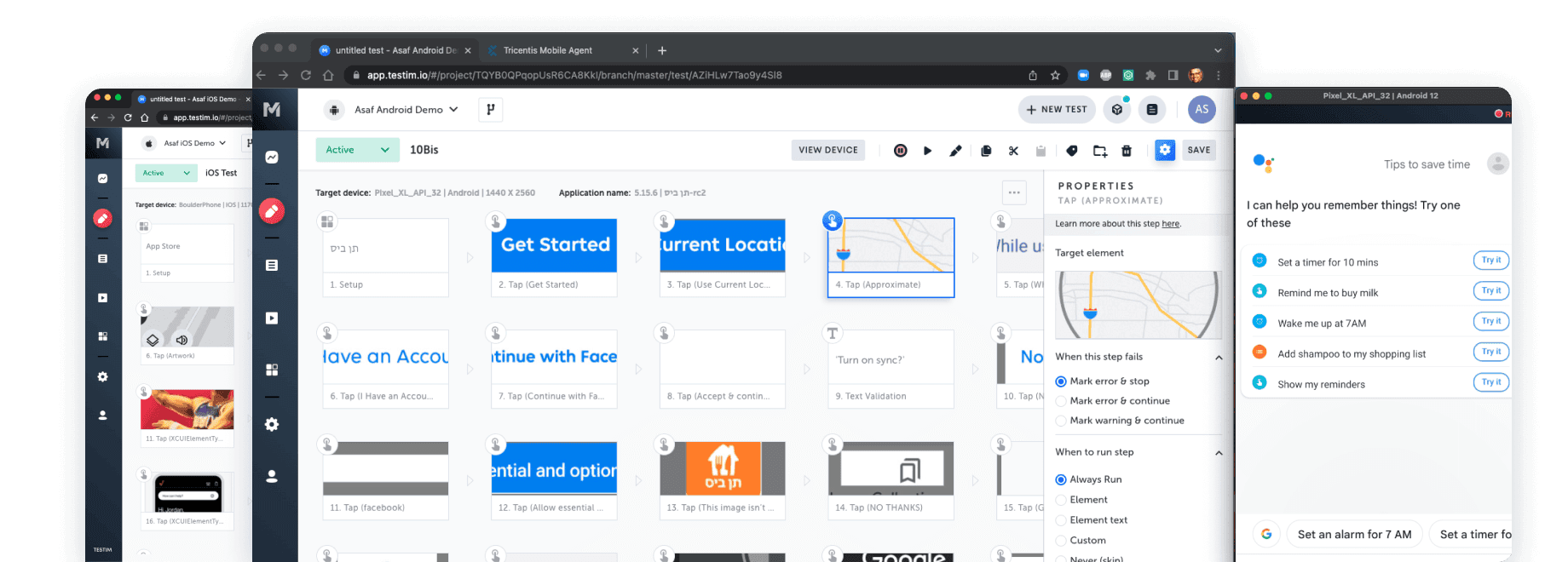The image size is (1568, 562).
Task: Switch to the Tricentis Mobile Agent tab
Action: pyautogui.click(x=548, y=50)
